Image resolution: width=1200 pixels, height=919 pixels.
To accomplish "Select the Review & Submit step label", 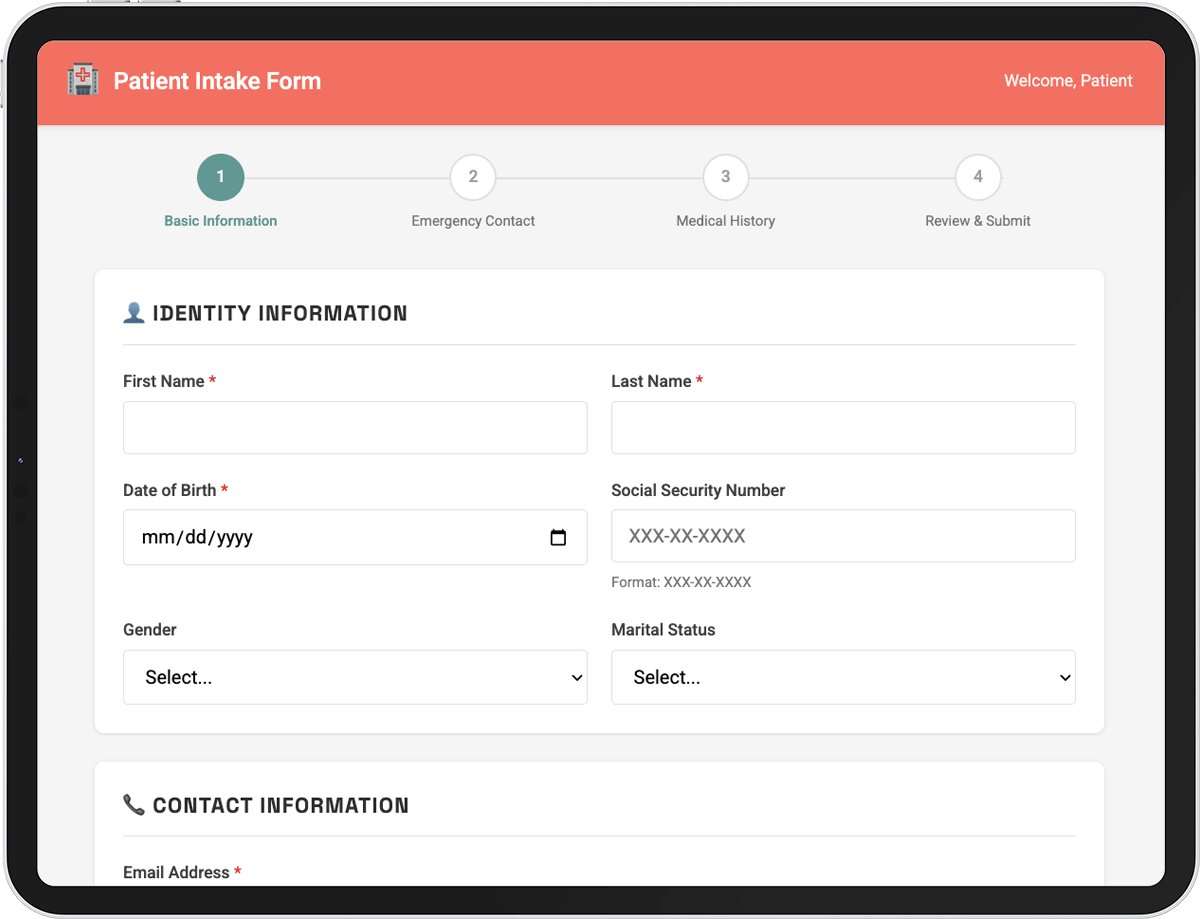I will 978,221.
